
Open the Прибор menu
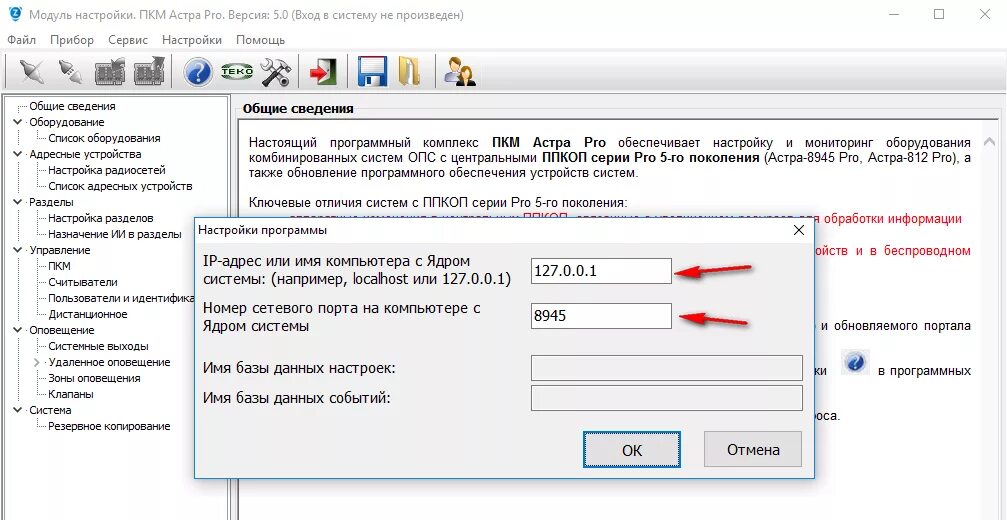(72, 40)
